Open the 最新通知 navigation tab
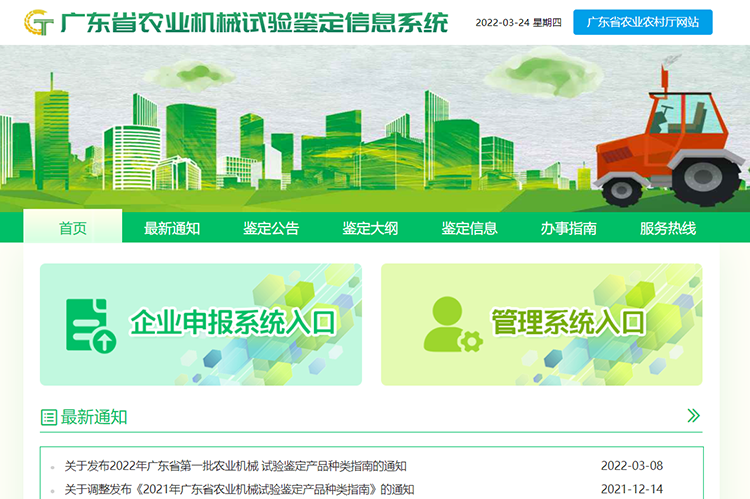This screenshot has height=499, width=750. [172, 228]
